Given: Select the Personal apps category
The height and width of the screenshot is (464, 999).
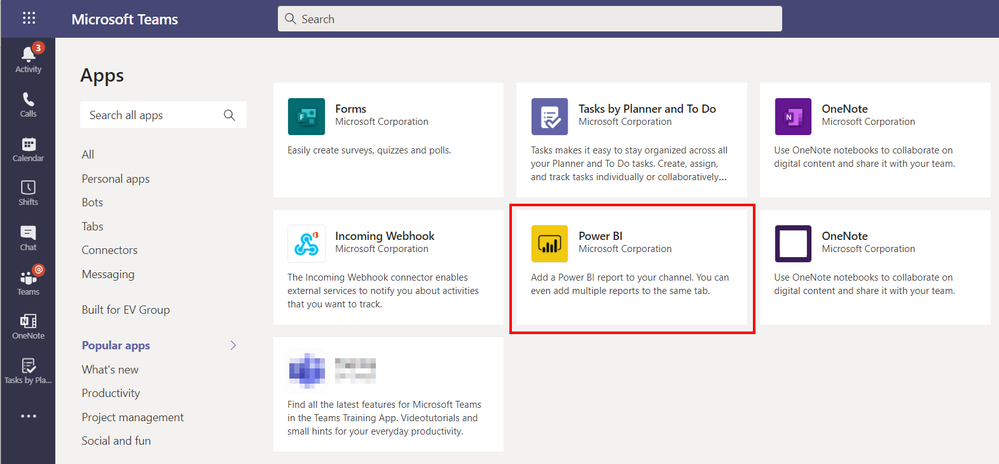Looking at the screenshot, I should [115, 179].
